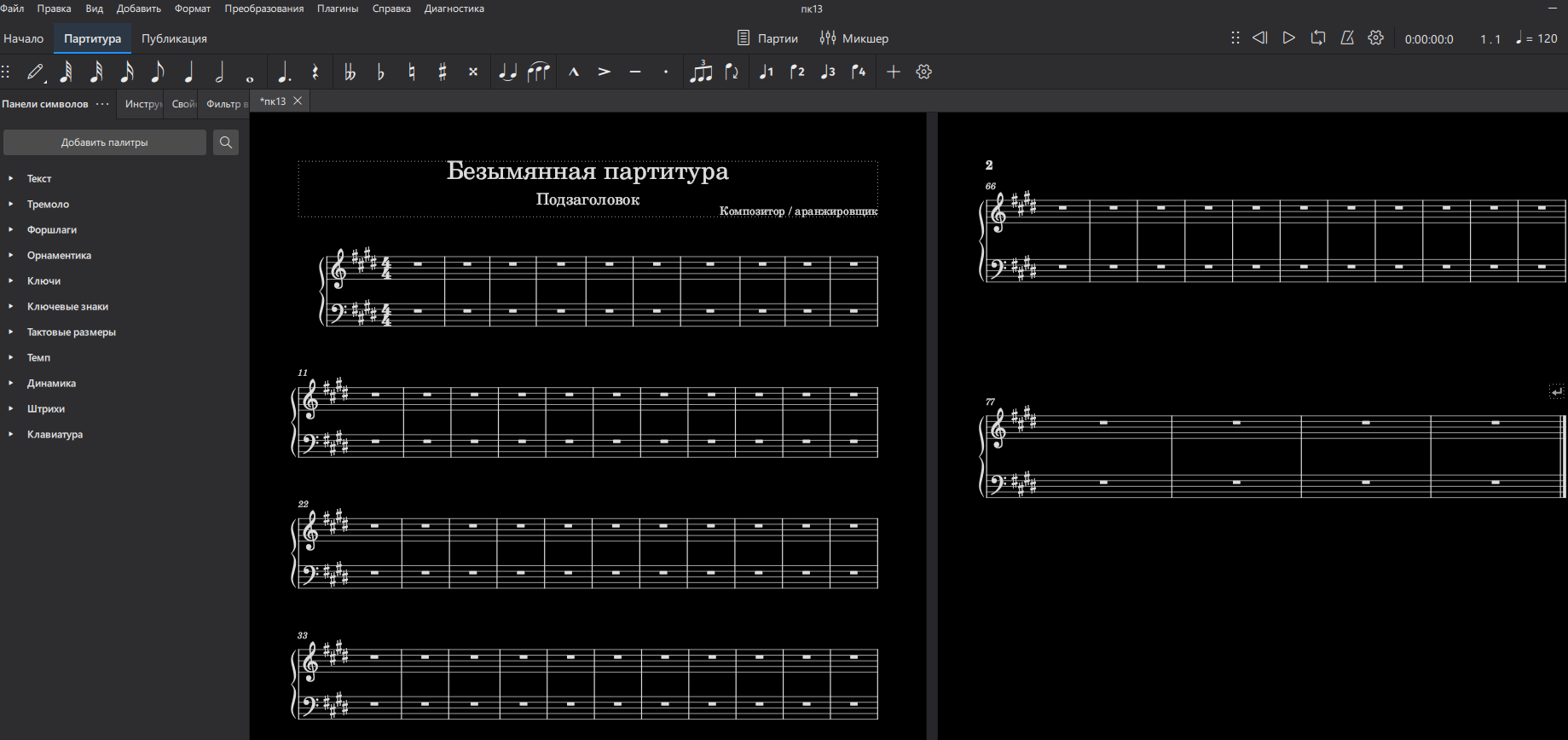
Task: Add staccato articulation
Action: coord(666,72)
